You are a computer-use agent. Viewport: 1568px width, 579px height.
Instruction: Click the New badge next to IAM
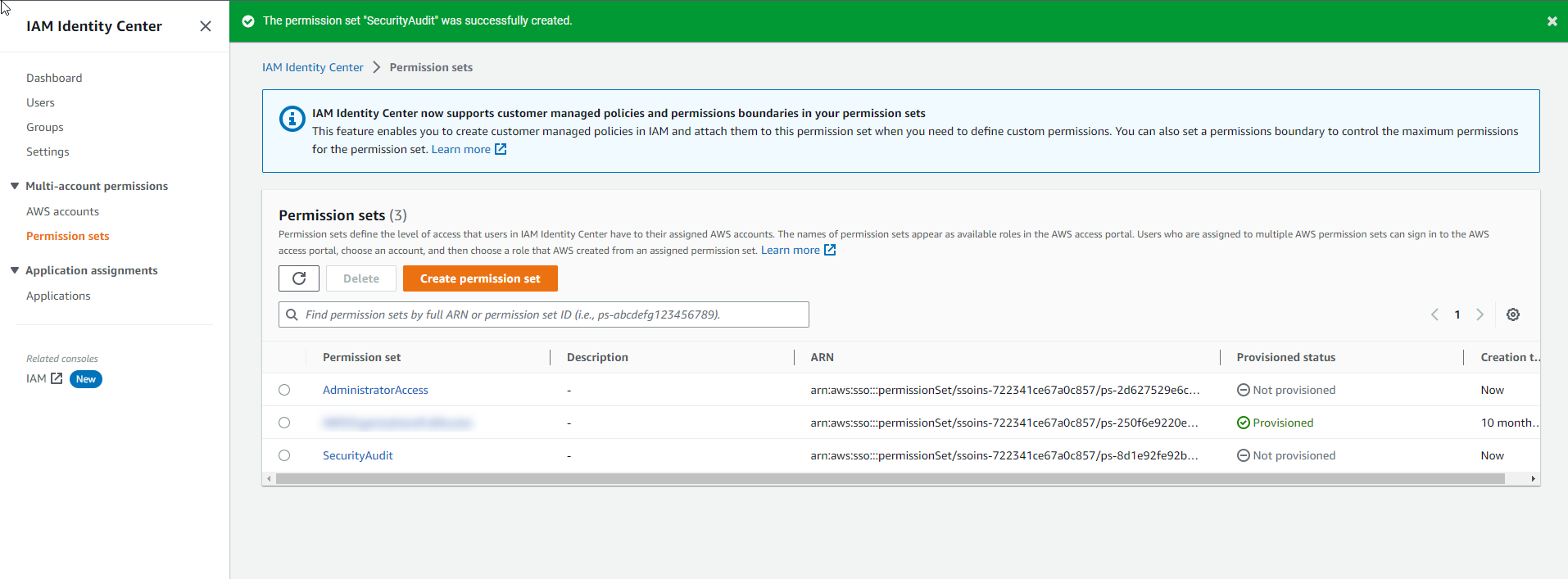(x=86, y=379)
